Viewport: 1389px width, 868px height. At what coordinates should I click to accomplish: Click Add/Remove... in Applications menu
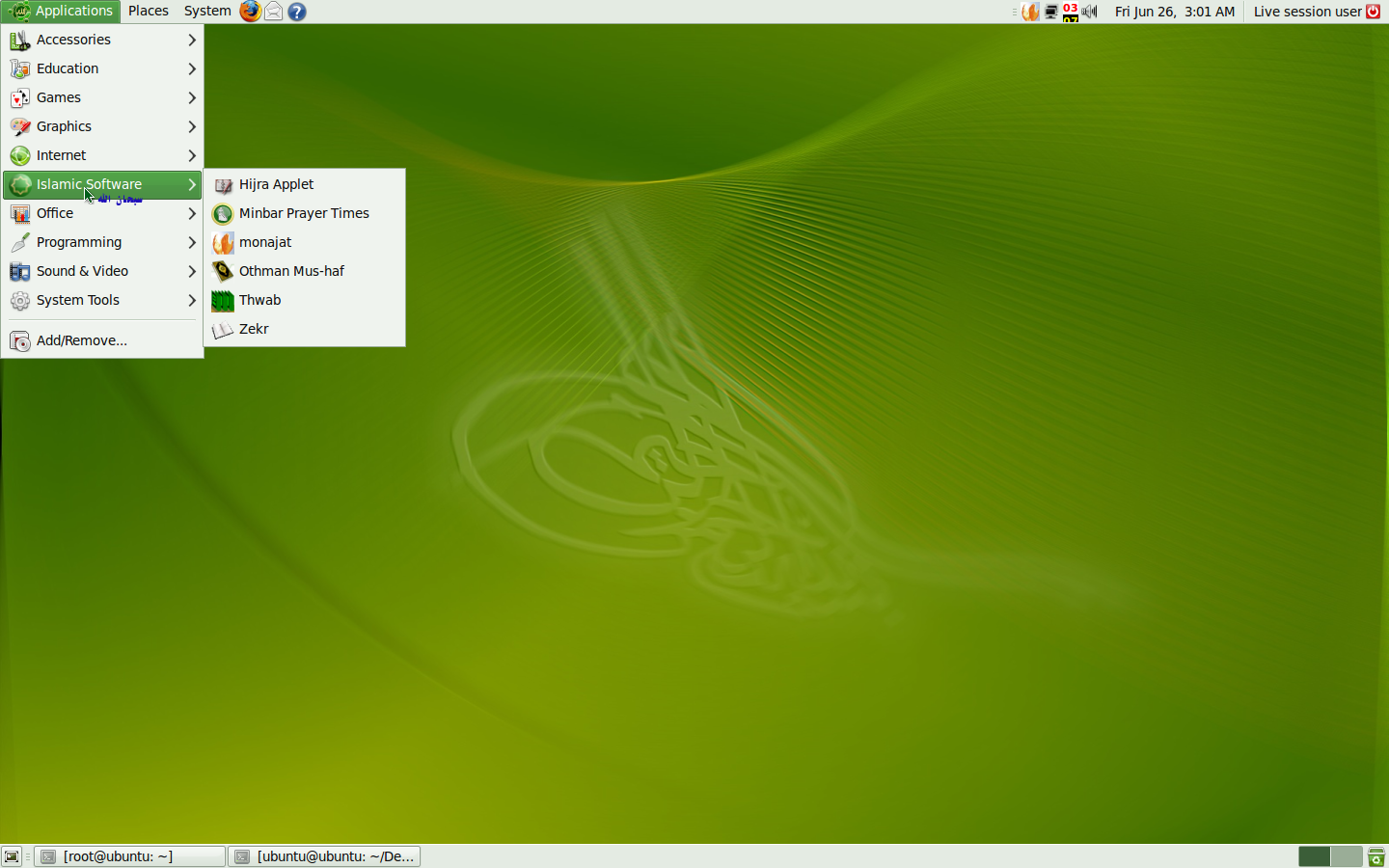tap(82, 340)
